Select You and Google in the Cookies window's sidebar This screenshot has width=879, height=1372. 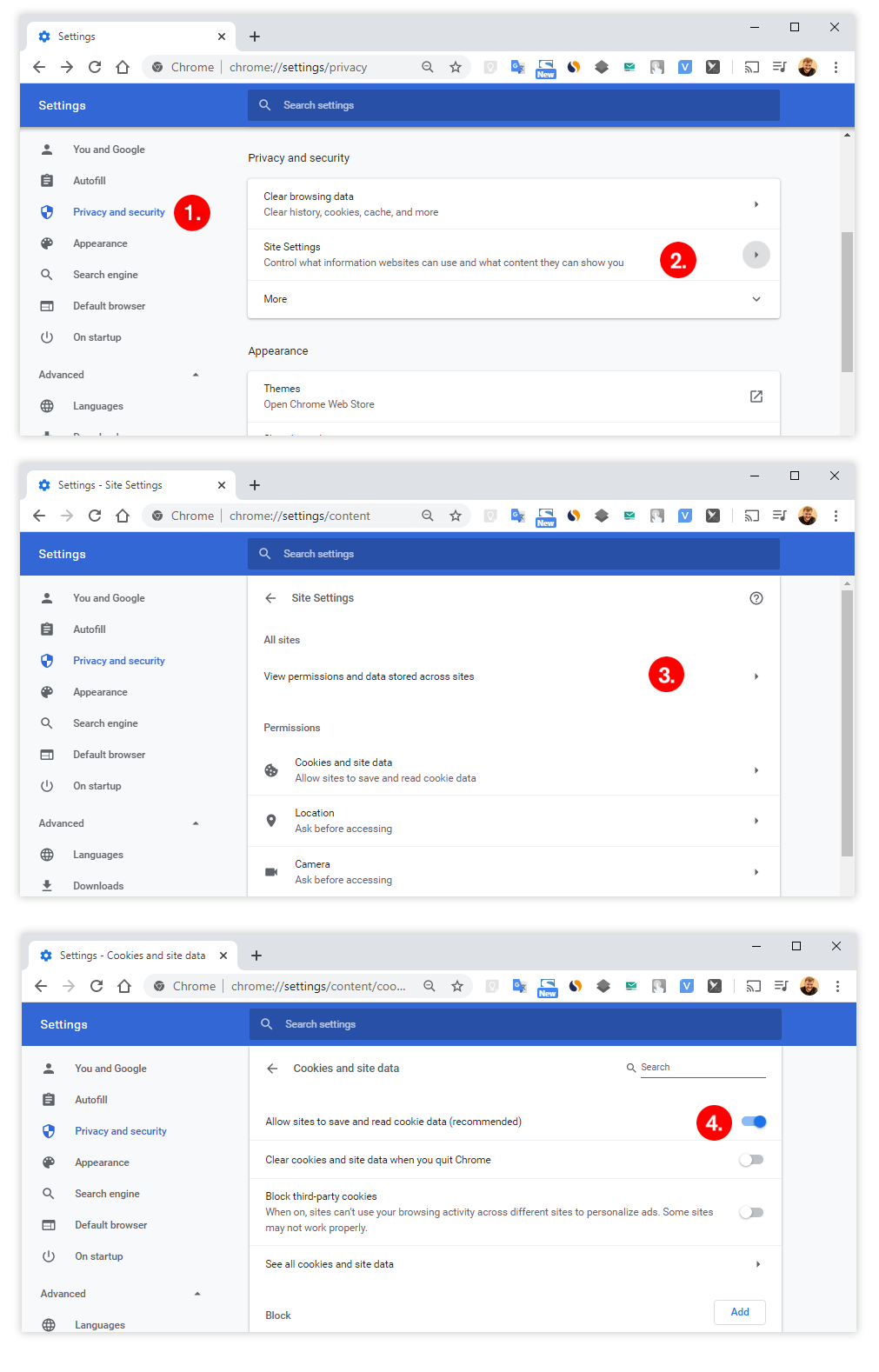(110, 1069)
